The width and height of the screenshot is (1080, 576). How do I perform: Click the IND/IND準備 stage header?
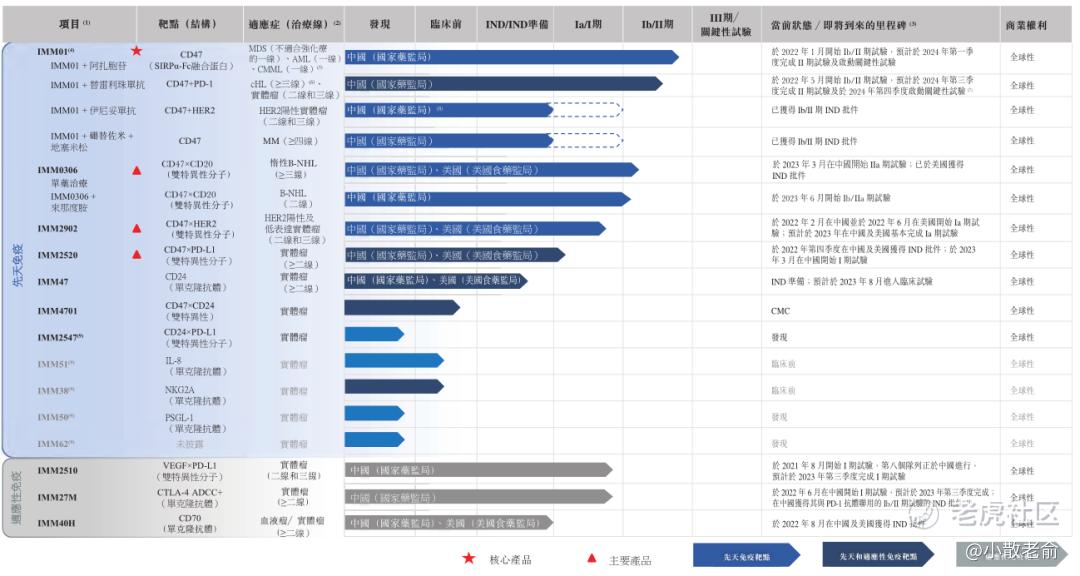(517, 24)
